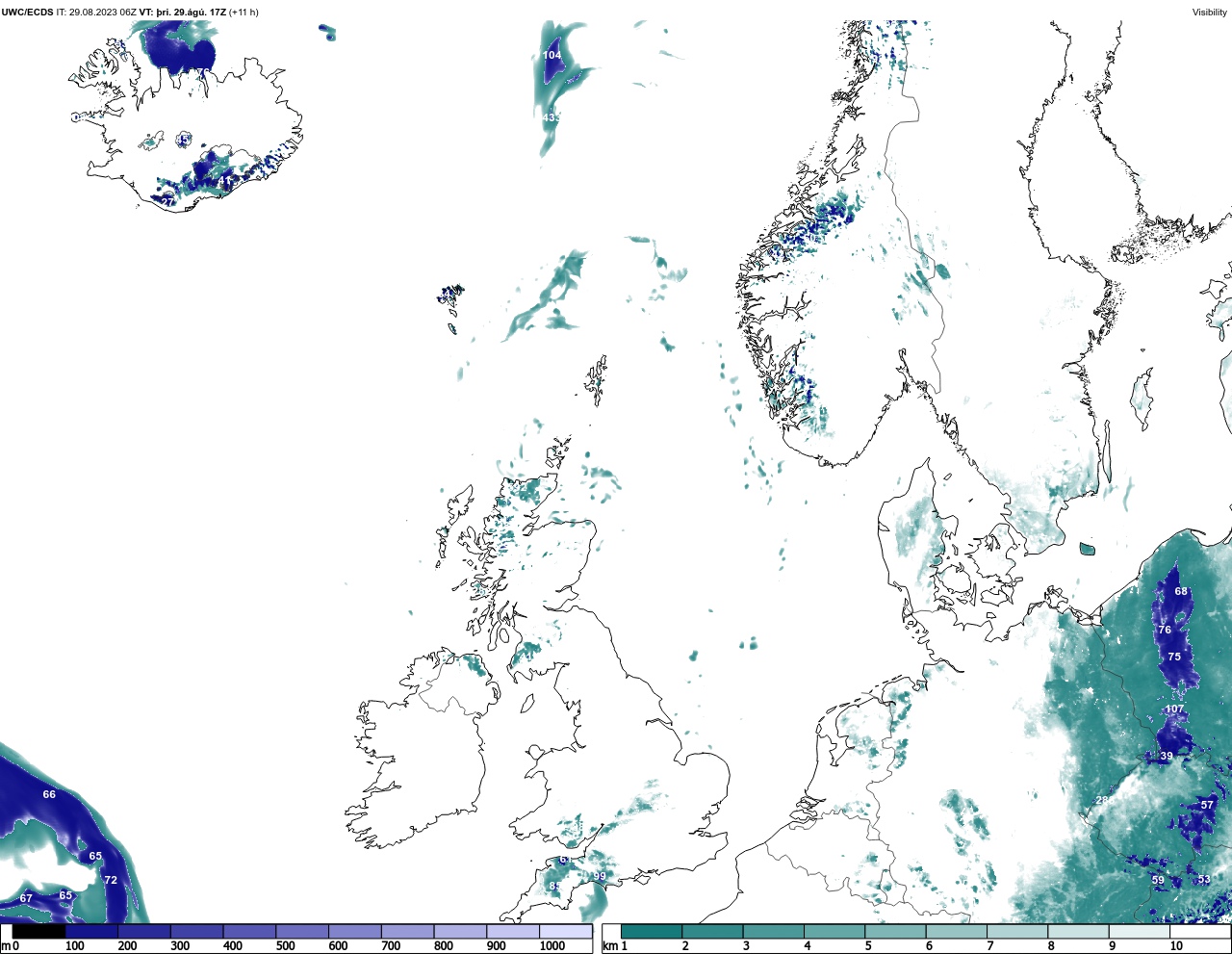Click the dark teal 1–2 km legend swatch
This screenshot has height=954, width=1232.
coord(652,931)
